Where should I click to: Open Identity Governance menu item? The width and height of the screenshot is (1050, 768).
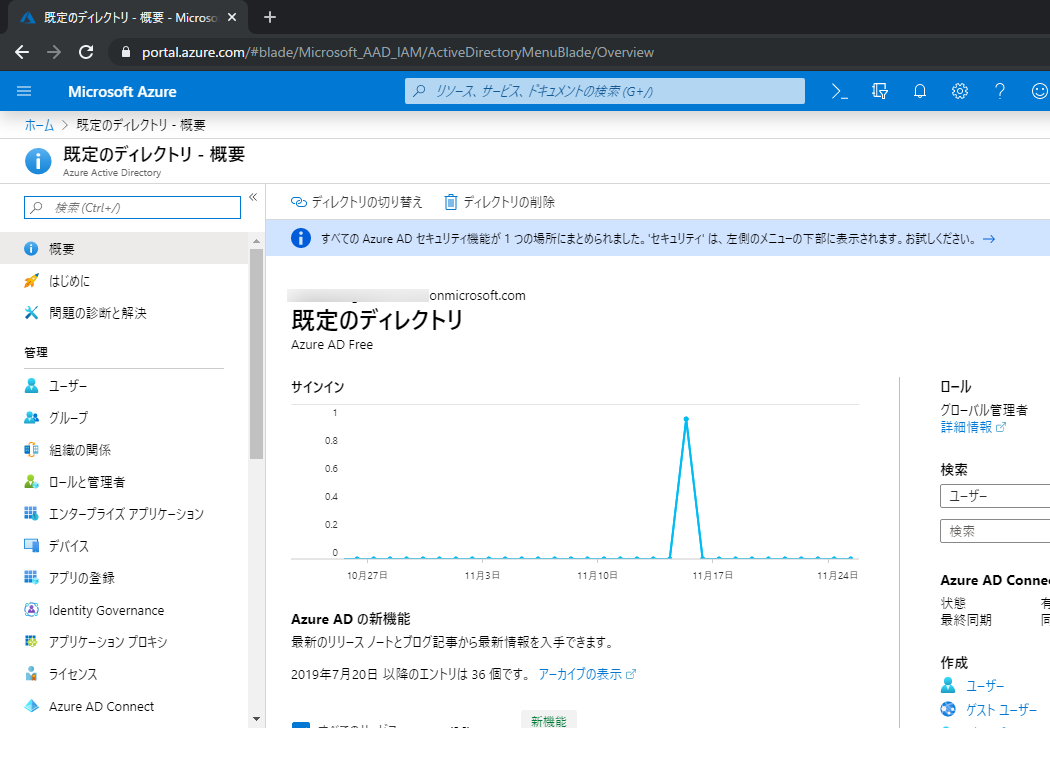click(x=124, y=610)
